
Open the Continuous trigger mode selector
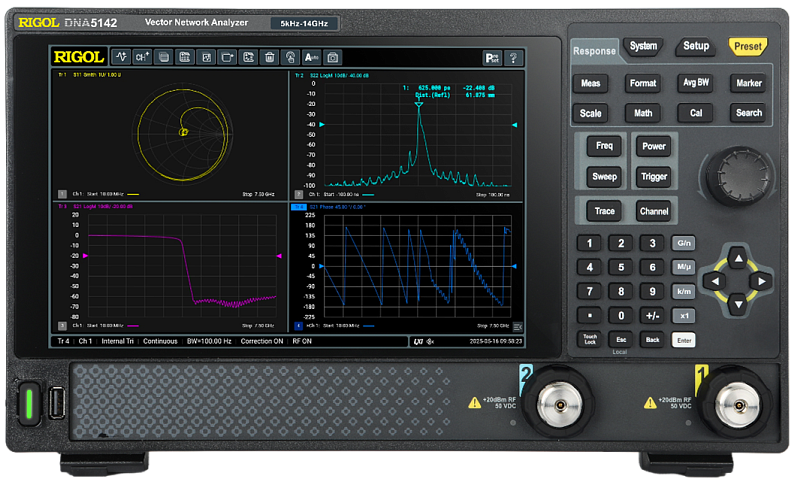point(160,341)
